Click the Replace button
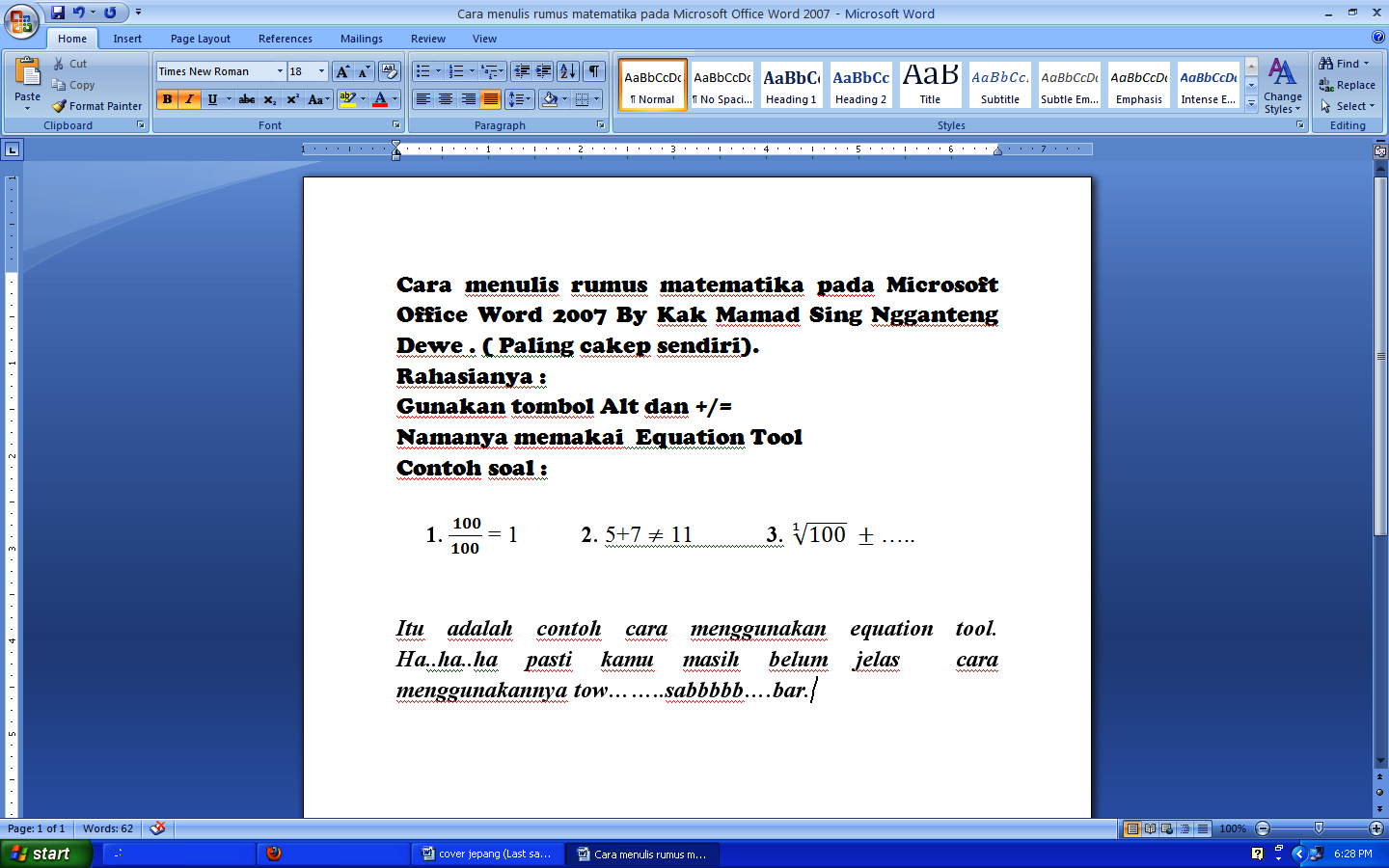The width and height of the screenshot is (1389, 868). 1348,85
